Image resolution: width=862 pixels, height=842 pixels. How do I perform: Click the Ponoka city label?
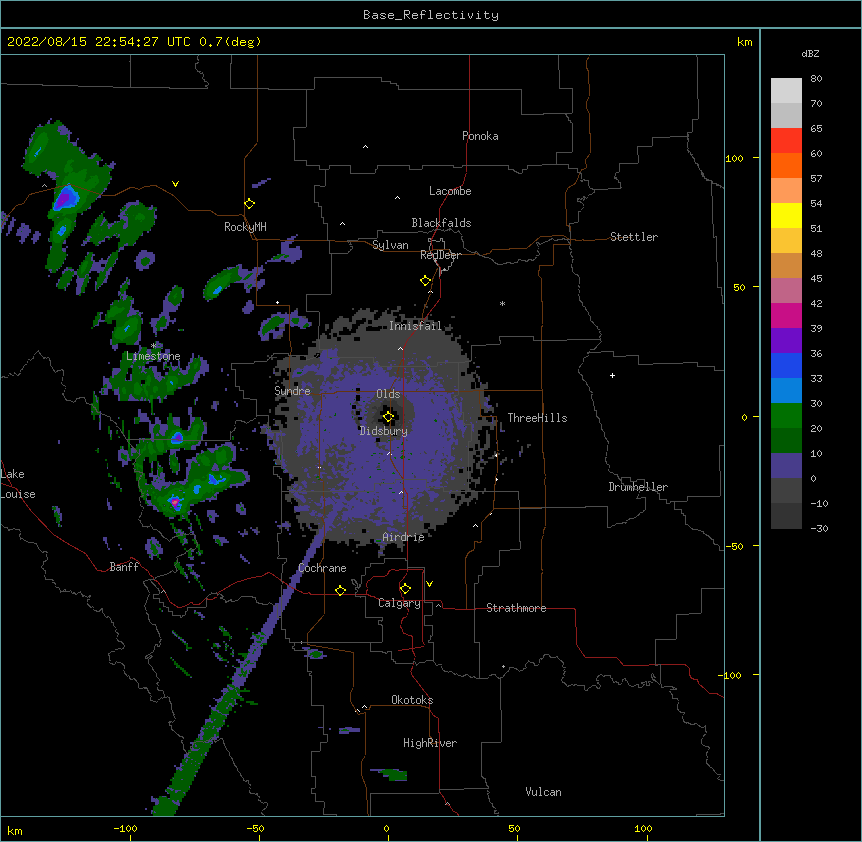[x=480, y=136]
